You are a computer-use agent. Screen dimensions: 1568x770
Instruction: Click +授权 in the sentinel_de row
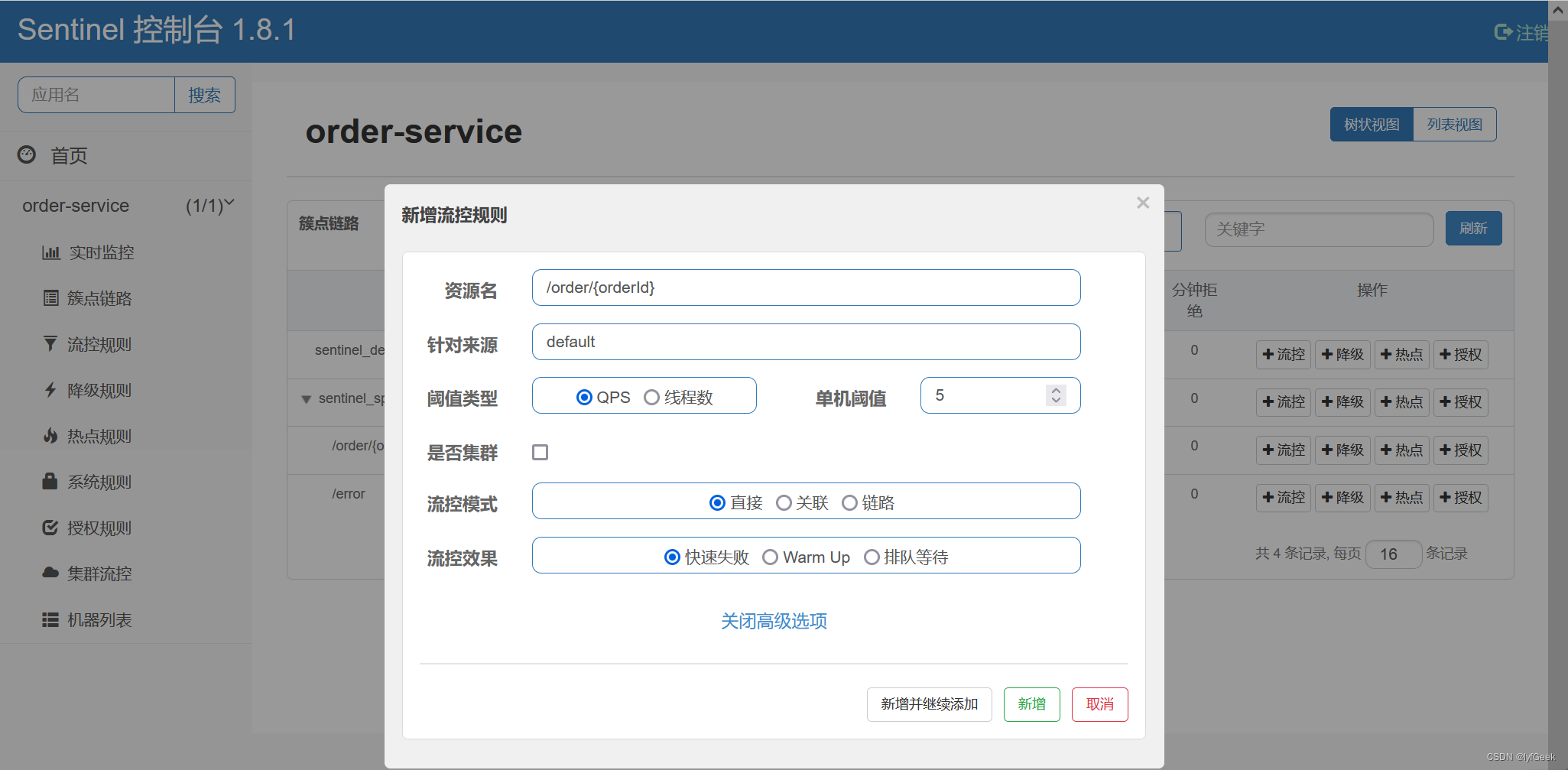[1460, 354]
